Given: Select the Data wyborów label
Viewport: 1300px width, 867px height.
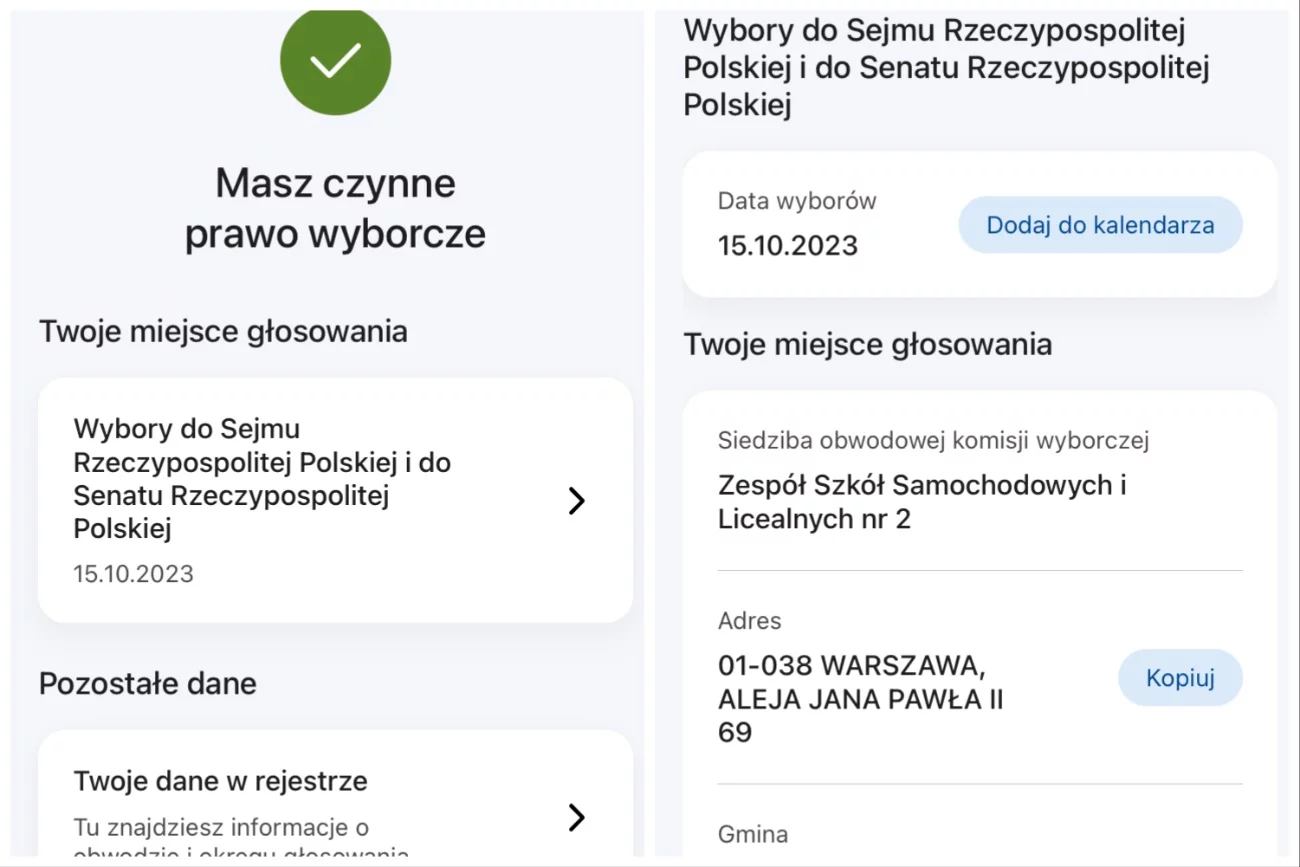Looking at the screenshot, I should pyautogui.click(x=797, y=201).
